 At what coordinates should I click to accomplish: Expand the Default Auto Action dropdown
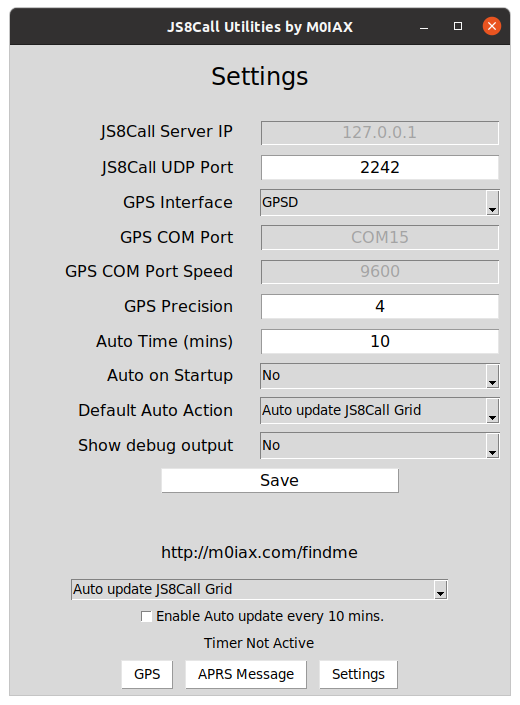(380, 410)
